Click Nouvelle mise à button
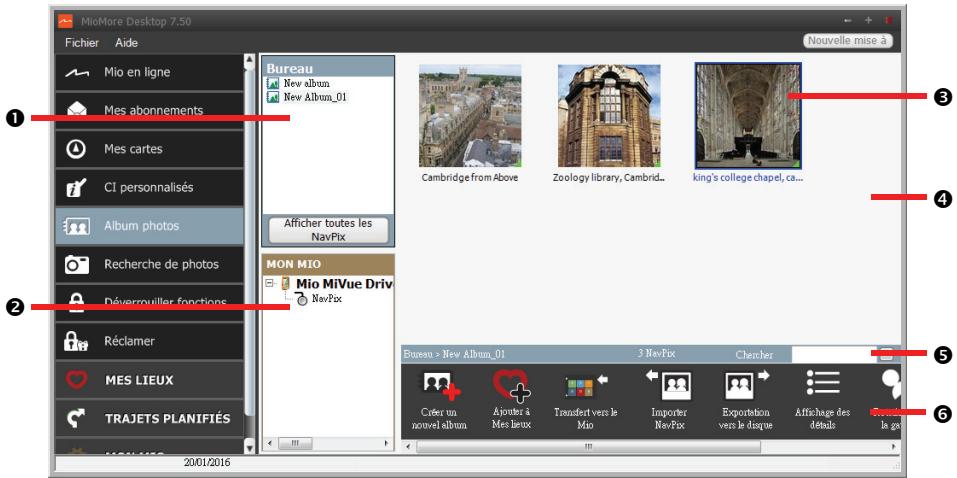Screen dimensions: 957x478 [x=848, y=41]
